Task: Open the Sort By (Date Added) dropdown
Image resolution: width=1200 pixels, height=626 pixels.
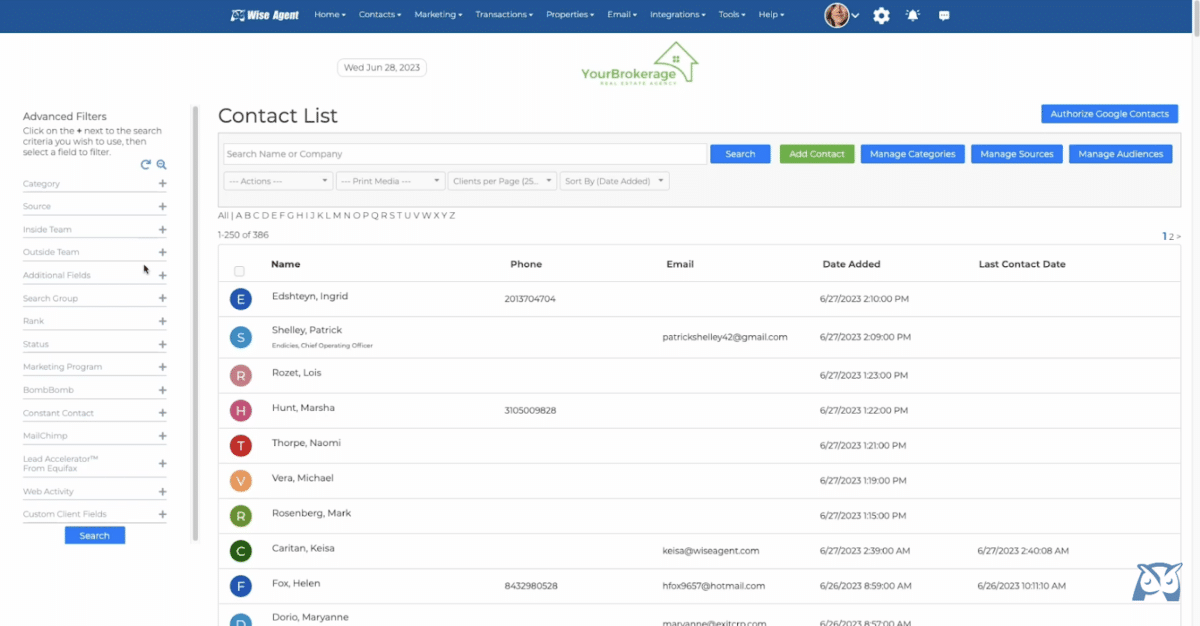Action: pos(614,181)
